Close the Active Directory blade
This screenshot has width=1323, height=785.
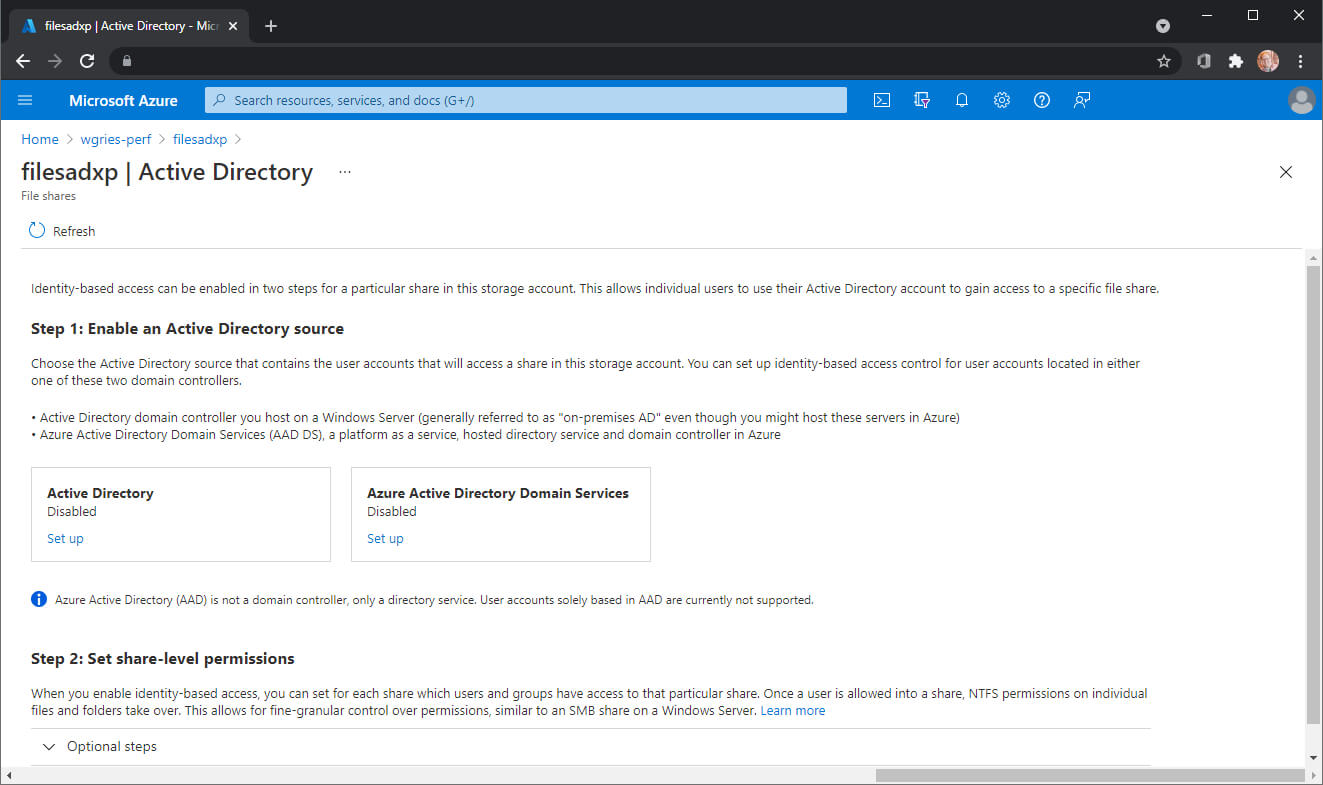coord(1286,172)
